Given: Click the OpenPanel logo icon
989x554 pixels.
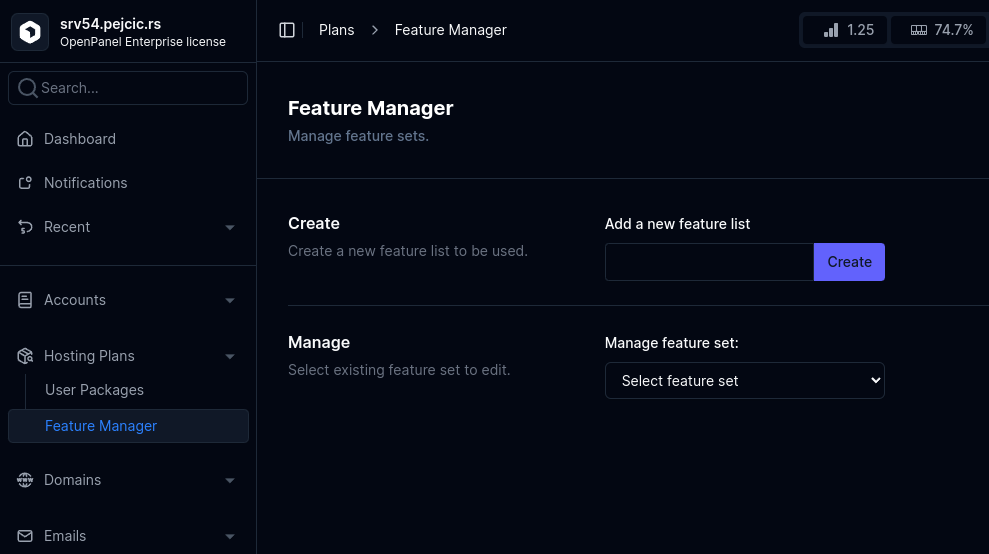Looking at the screenshot, I should coord(30,32).
